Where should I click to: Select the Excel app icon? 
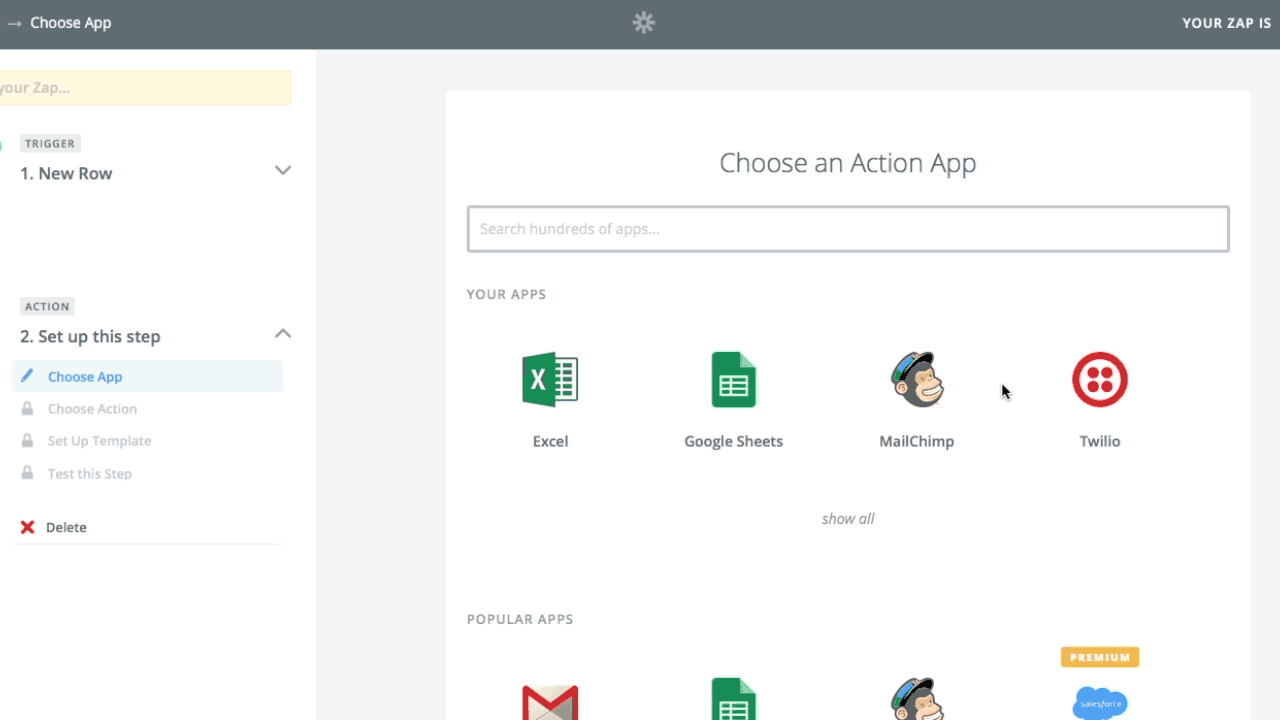549,379
